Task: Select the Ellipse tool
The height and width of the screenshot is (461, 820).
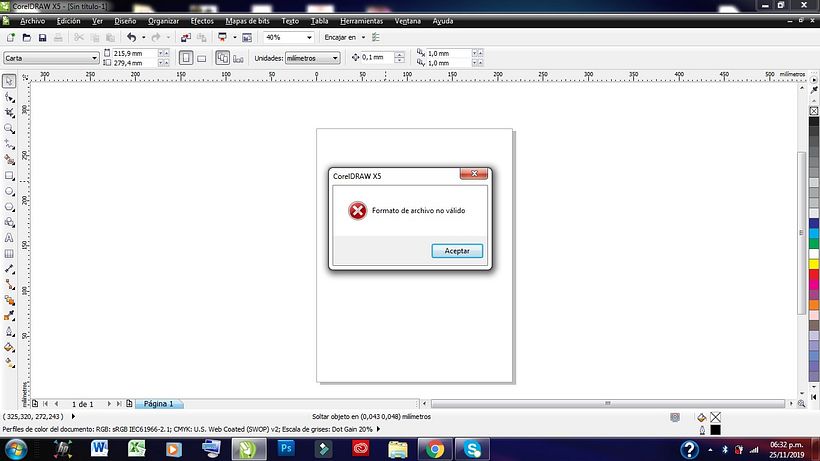Action: pyautogui.click(x=9, y=191)
